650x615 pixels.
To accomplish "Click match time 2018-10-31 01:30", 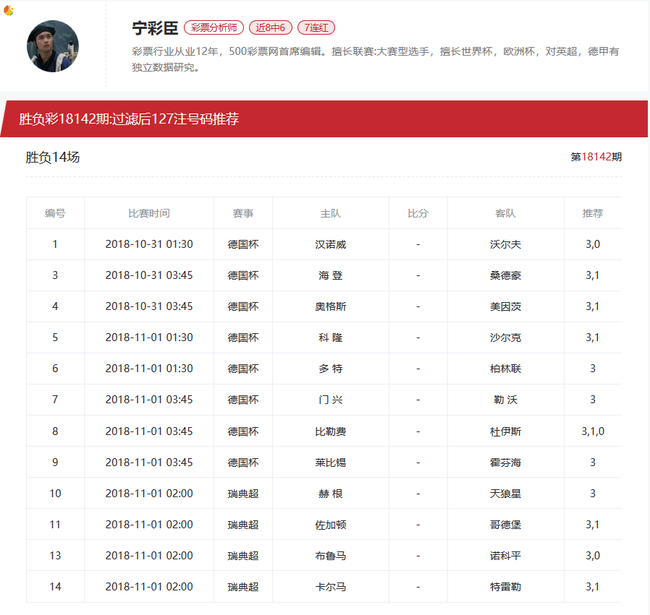I will click(149, 245).
